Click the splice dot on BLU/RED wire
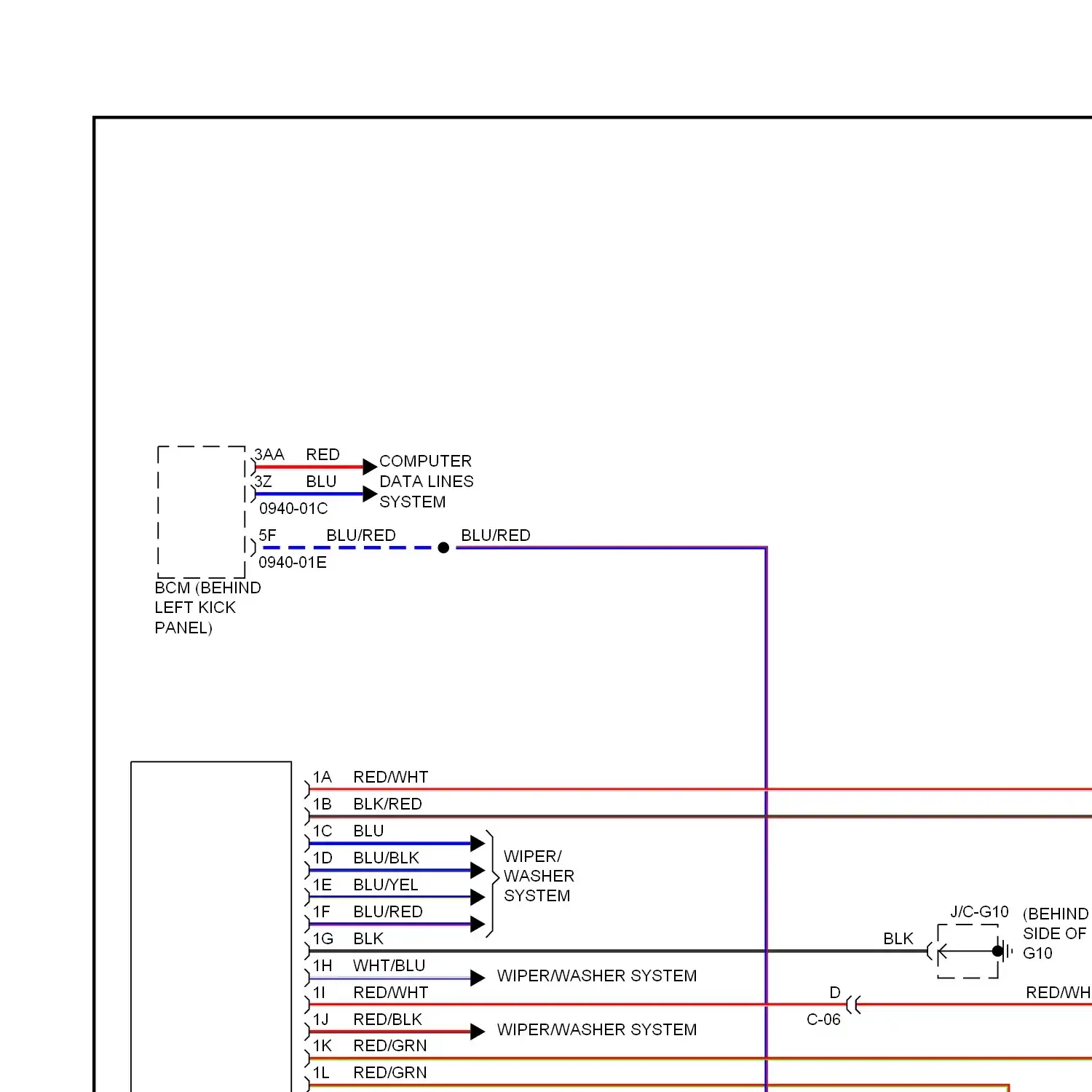Image resolution: width=1092 pixels, height=1092 pixels. tap(443, 547)
